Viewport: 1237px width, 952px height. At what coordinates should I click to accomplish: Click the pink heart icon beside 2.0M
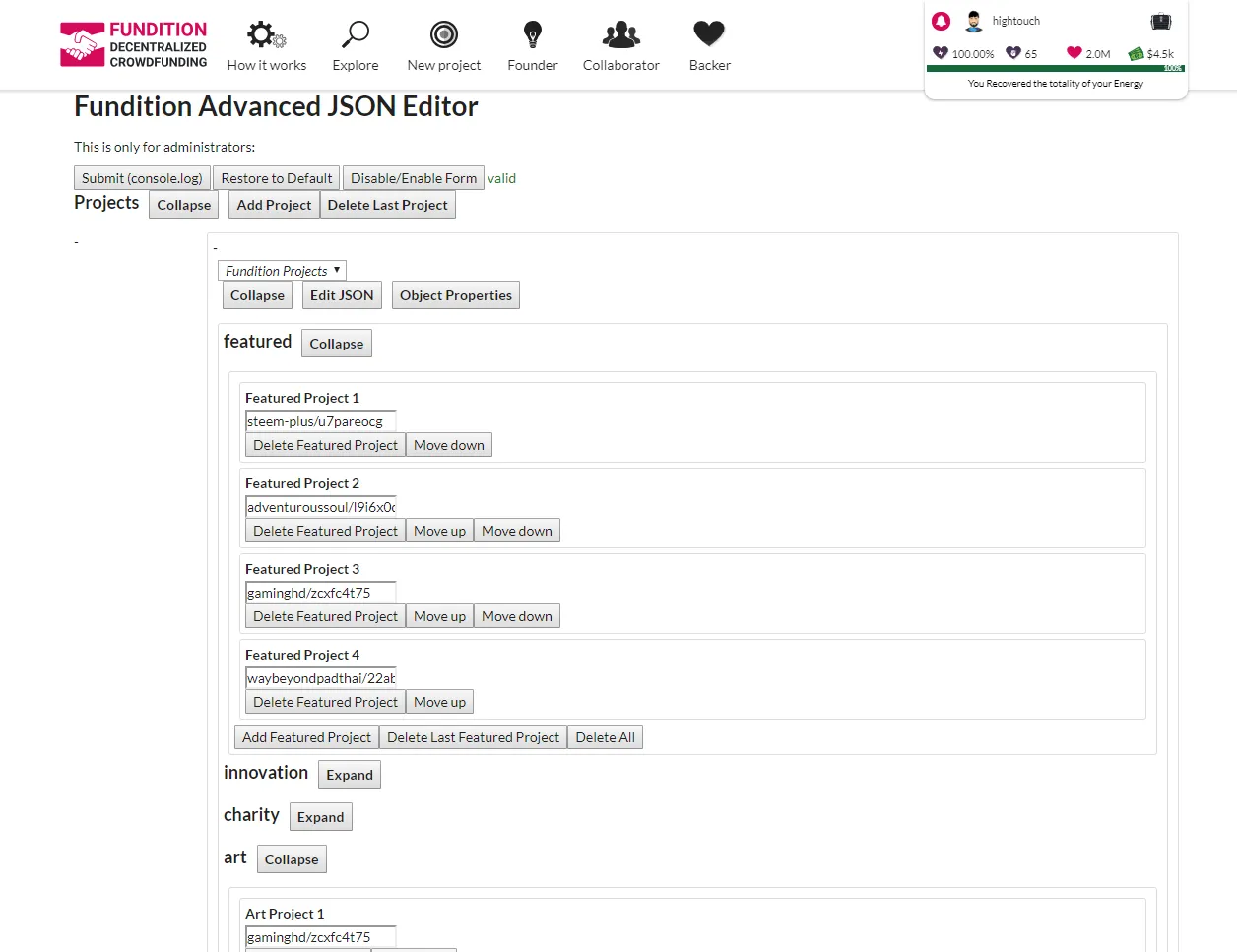pos(1074,53)
